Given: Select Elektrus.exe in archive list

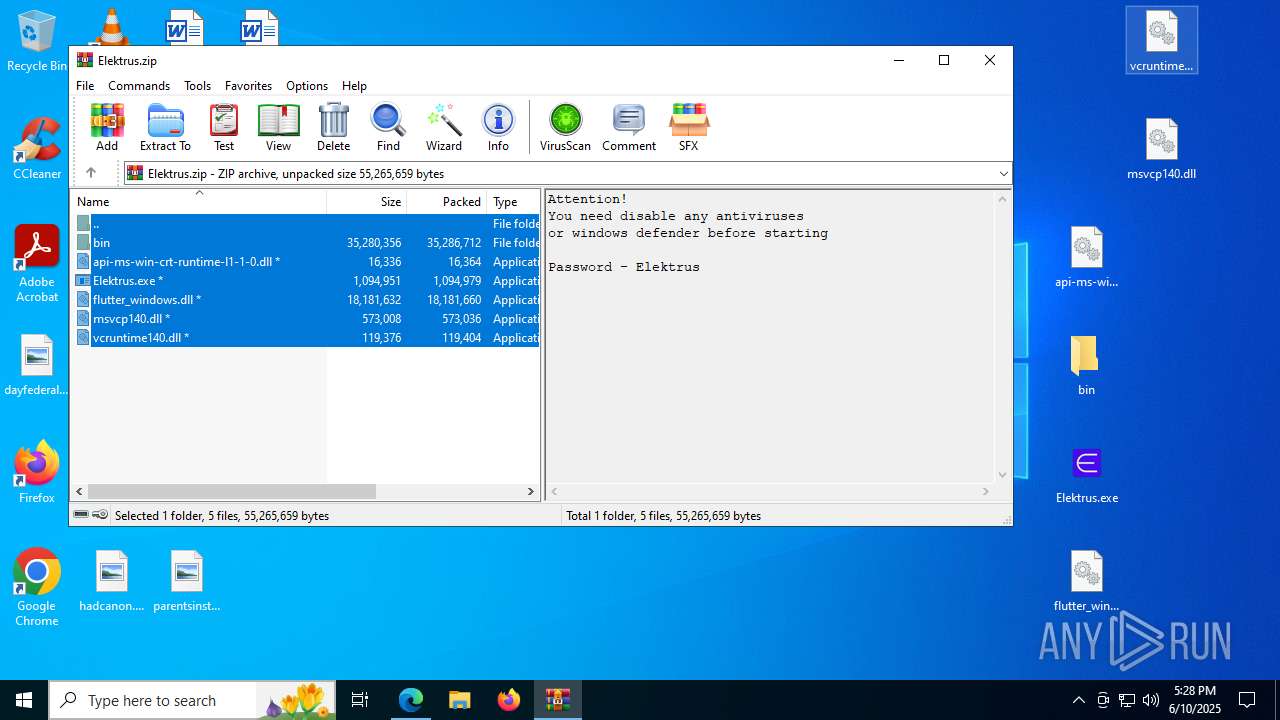Looking at the screenshot, I should 307,281.
